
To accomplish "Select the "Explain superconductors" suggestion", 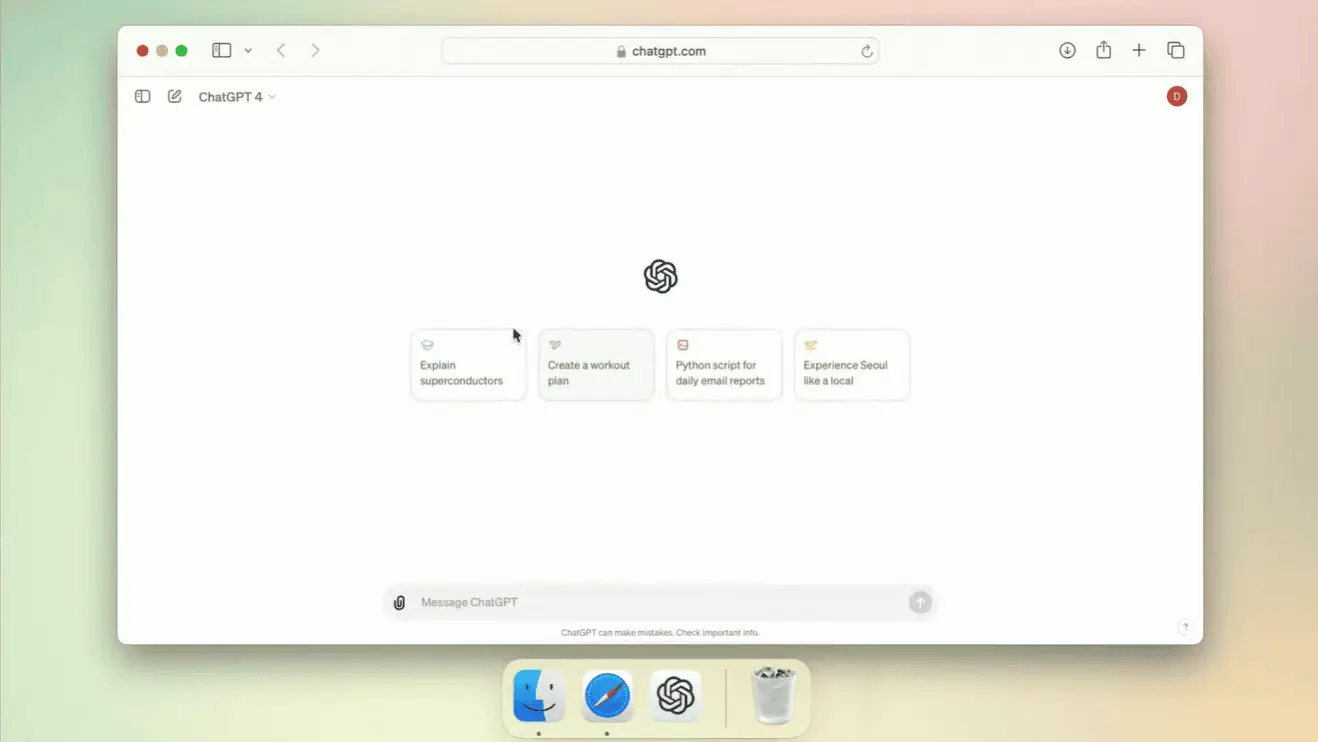I will 467,364.
